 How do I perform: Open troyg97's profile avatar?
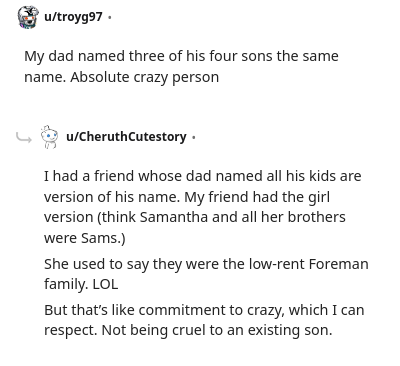click(x=28, y=17)
